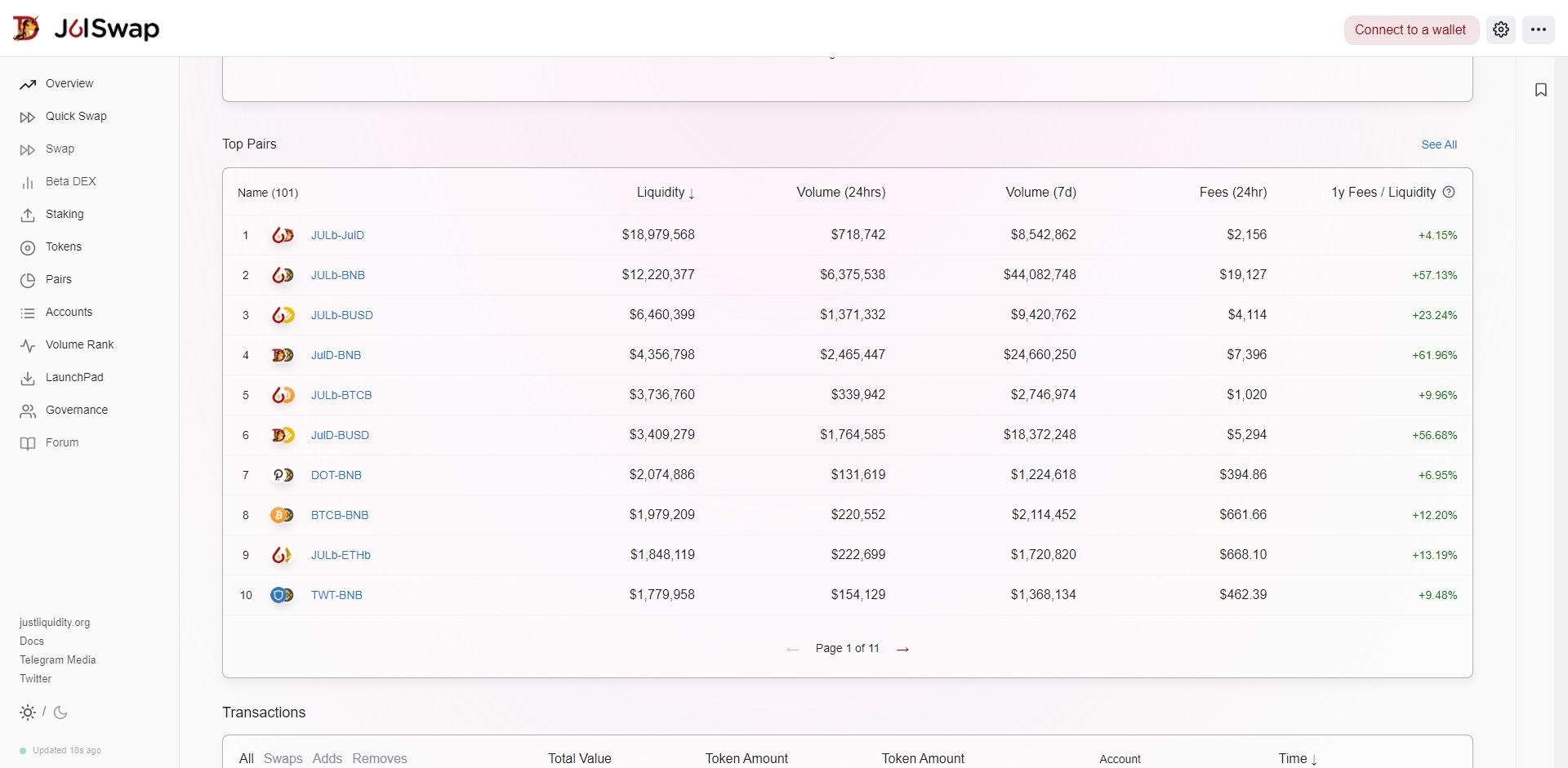Select the All transactions tab
1568x768 pixels.
247,758
